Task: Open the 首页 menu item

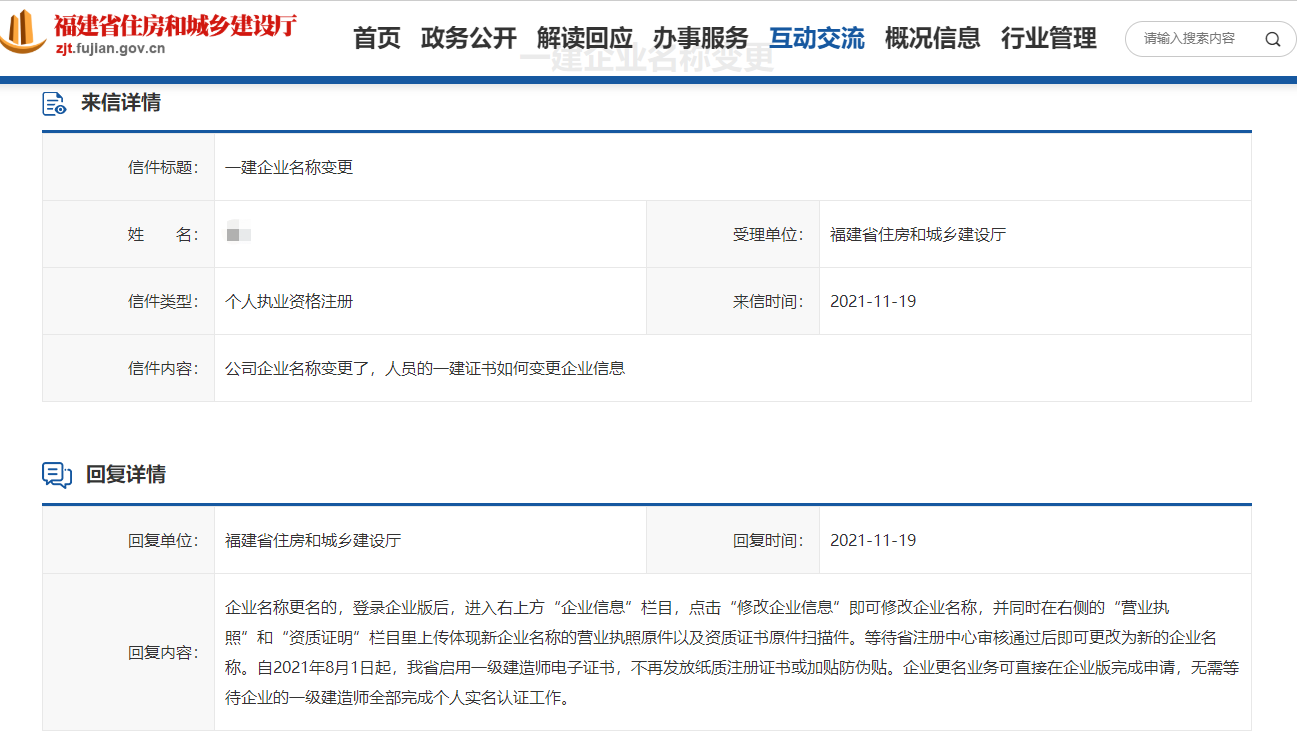Action: tap(375, 38)
